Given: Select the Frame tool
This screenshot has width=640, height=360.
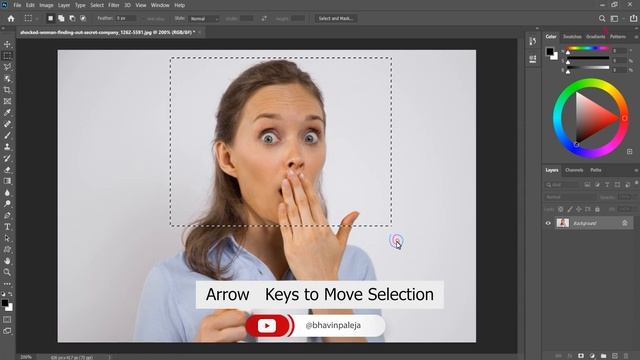Looking at the screenshot, I should click(x=7, y=101).
